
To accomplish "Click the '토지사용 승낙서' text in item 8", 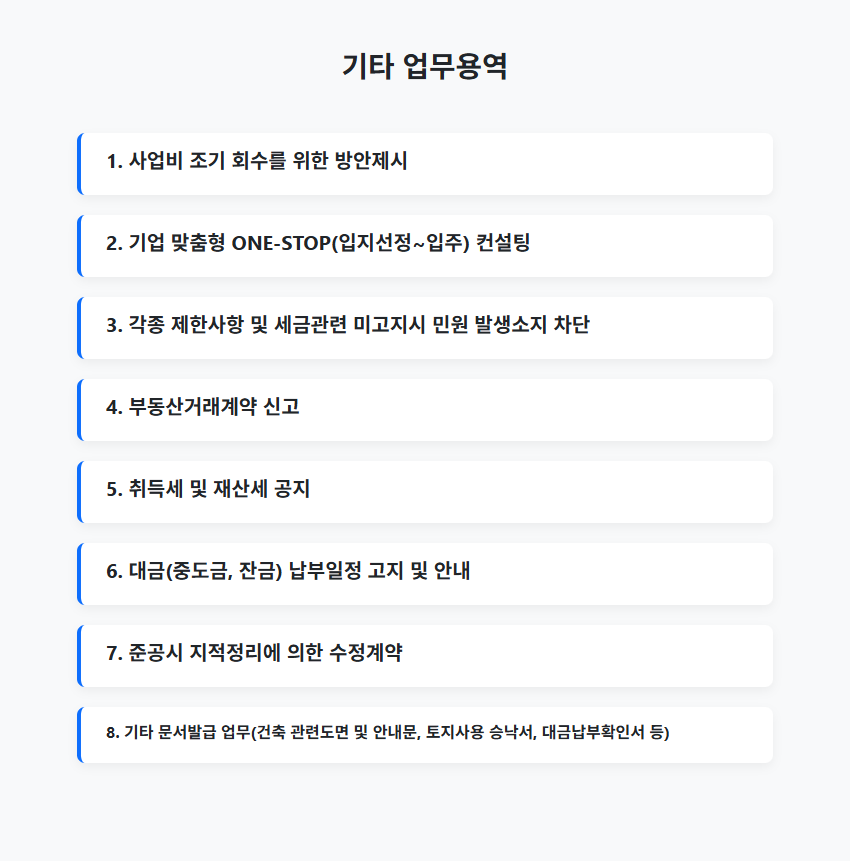I will 481,732.
